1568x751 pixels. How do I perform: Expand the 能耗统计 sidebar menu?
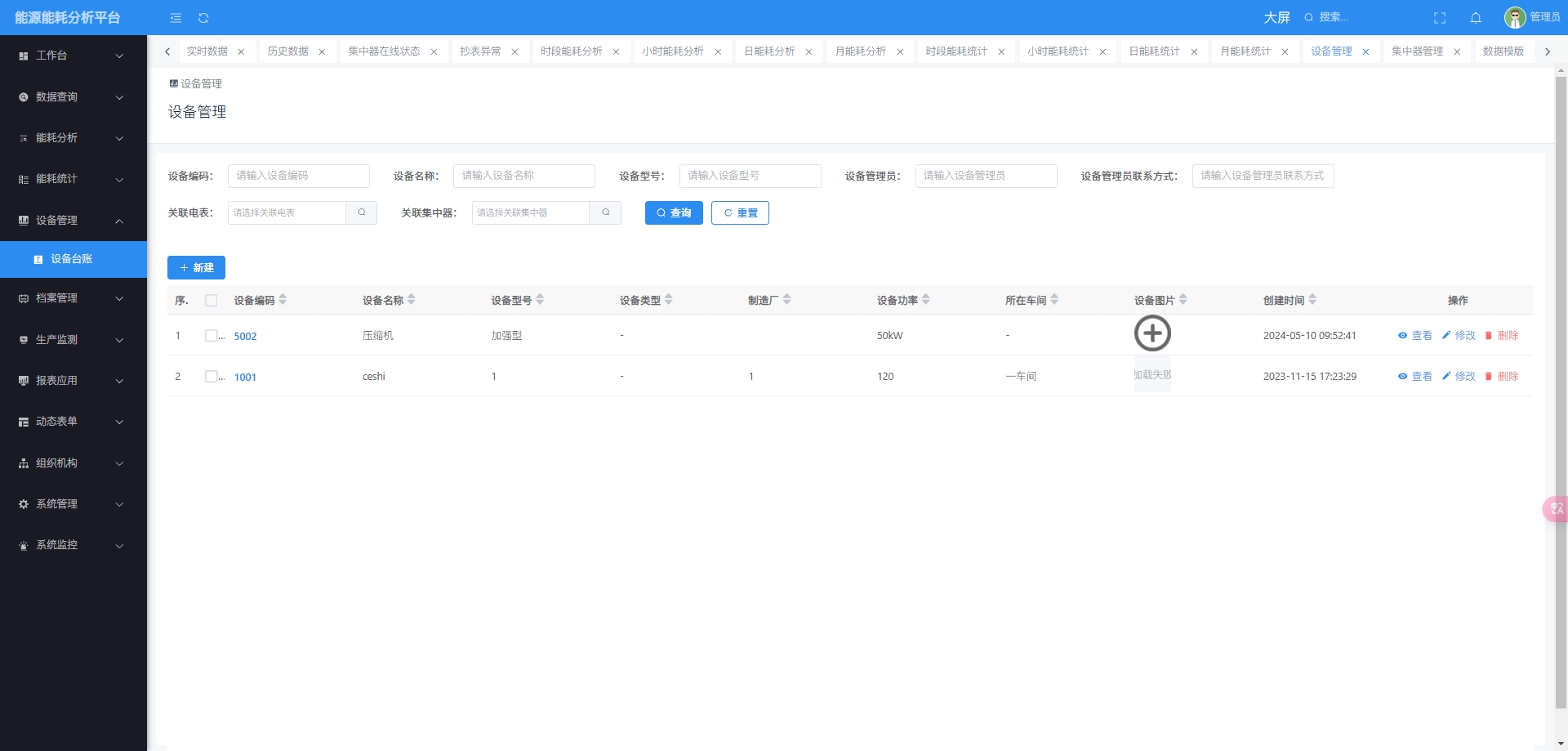coord(73,179)
